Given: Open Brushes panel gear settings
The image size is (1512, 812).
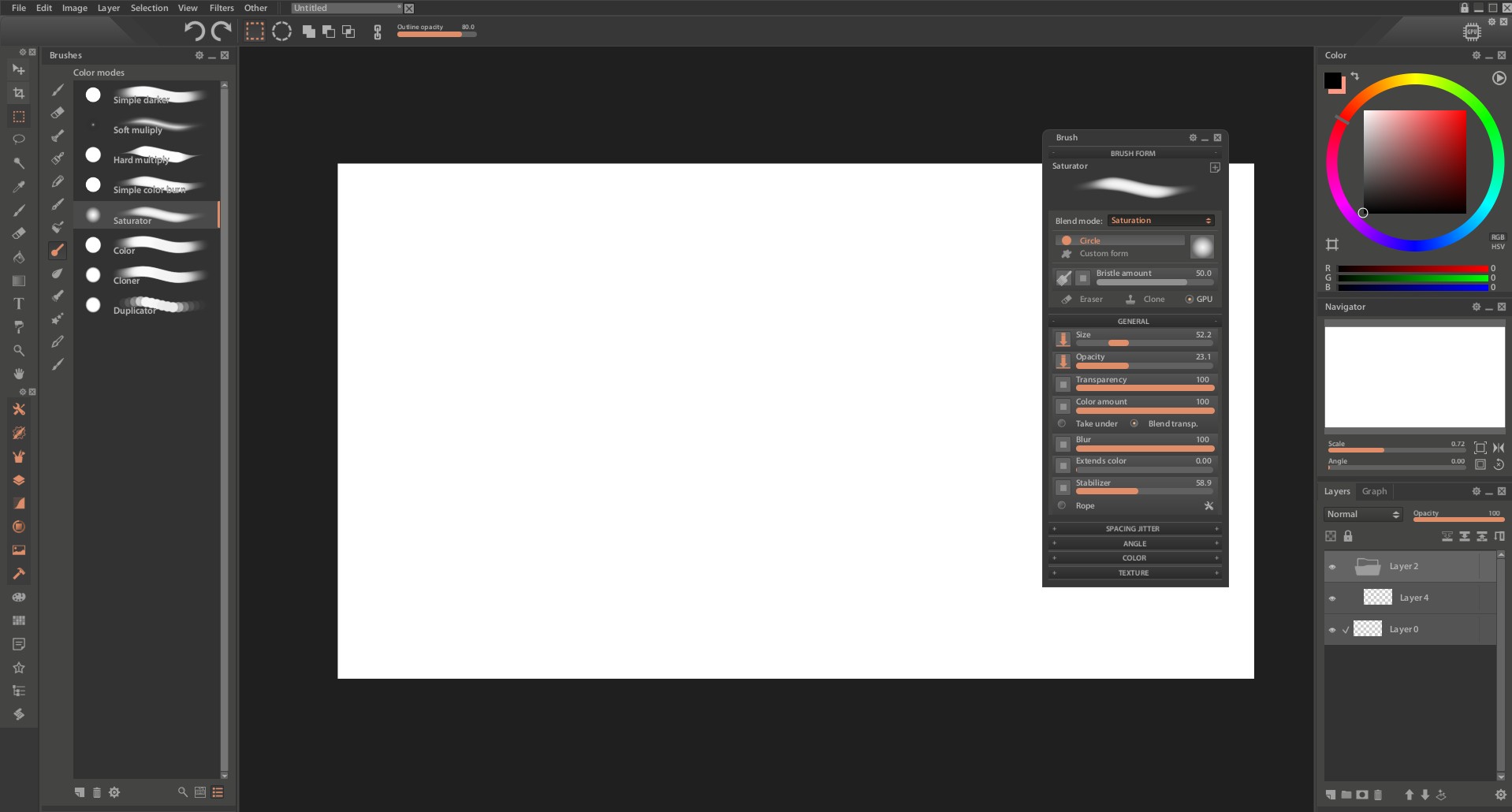Looking at the screenshot, I should point(199,55).
